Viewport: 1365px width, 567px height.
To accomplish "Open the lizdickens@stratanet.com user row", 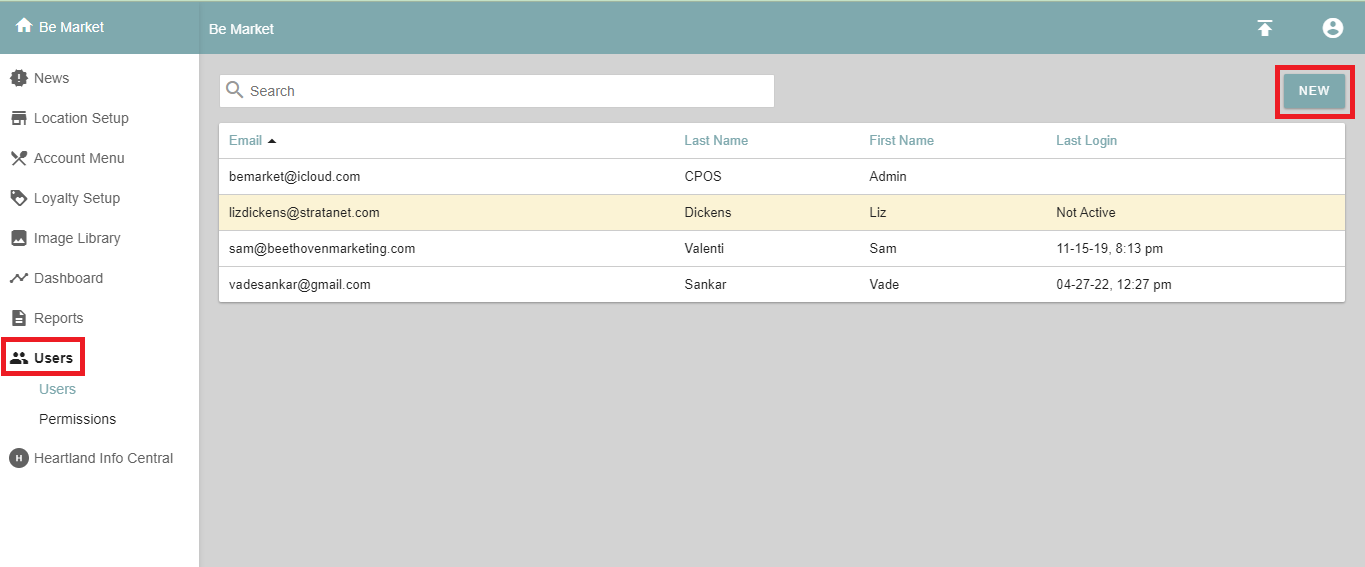I will click(x=304, y=212).
